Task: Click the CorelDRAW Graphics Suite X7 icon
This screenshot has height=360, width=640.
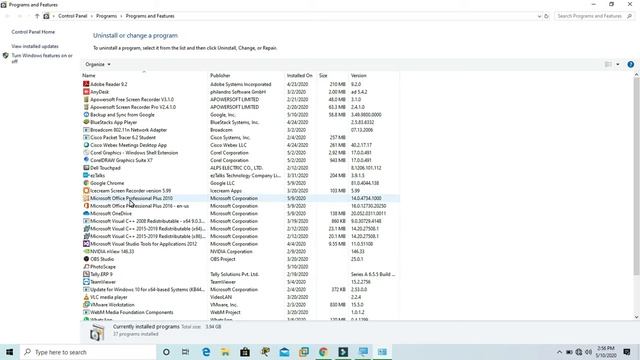Action: point(86,160)
